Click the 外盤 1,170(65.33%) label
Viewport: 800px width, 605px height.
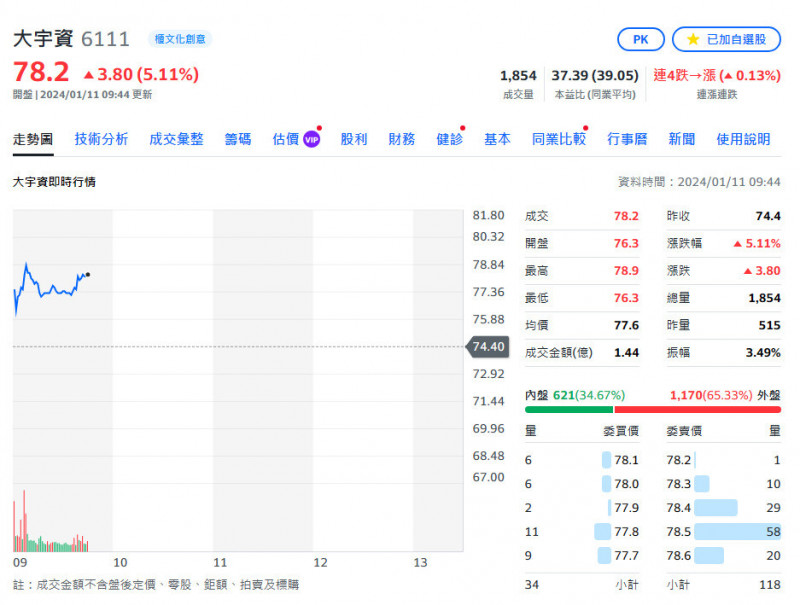725,395
